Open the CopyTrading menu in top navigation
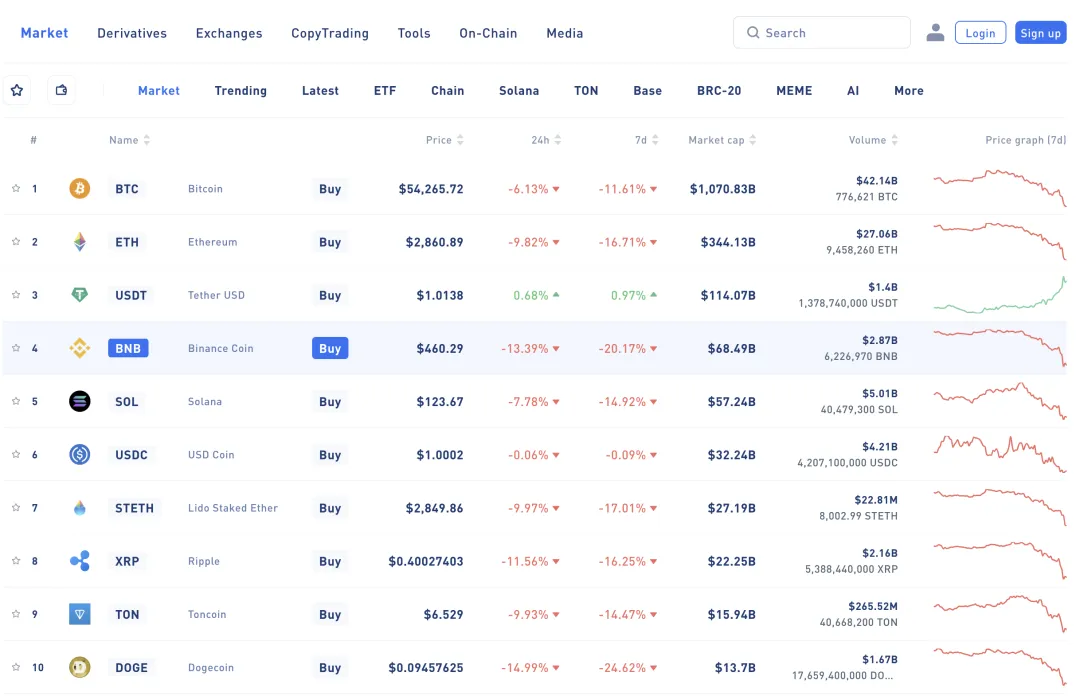Image resolution: width=1080 pixels, height=696 pixels. point(330,33)
